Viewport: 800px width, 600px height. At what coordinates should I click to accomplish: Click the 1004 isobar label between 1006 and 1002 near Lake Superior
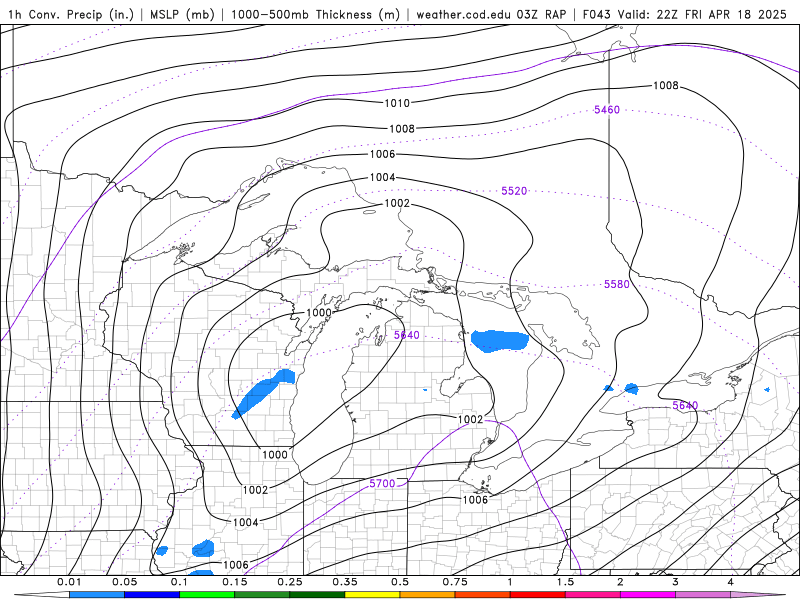pyautogui.click(x=382, y=177)
